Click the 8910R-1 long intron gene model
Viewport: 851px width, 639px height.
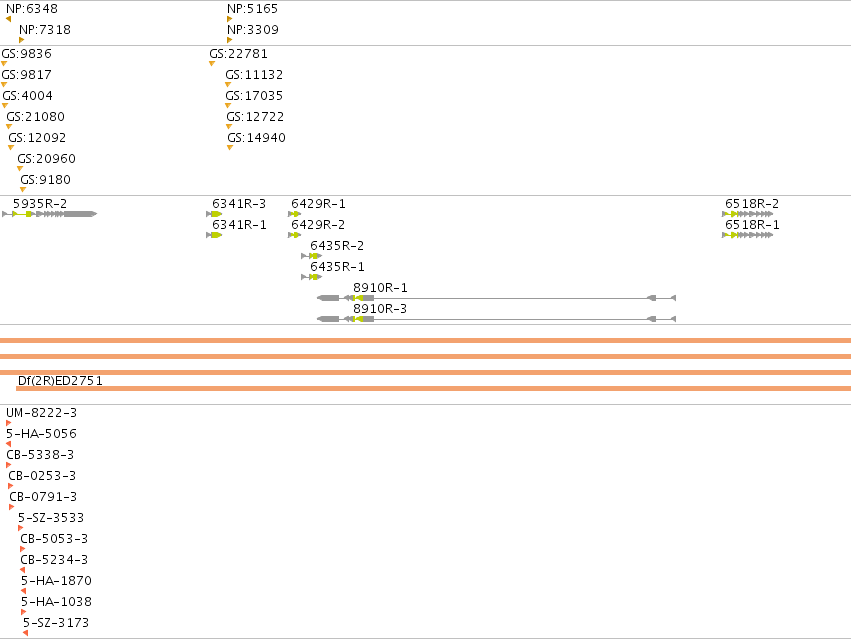[497, 298]
